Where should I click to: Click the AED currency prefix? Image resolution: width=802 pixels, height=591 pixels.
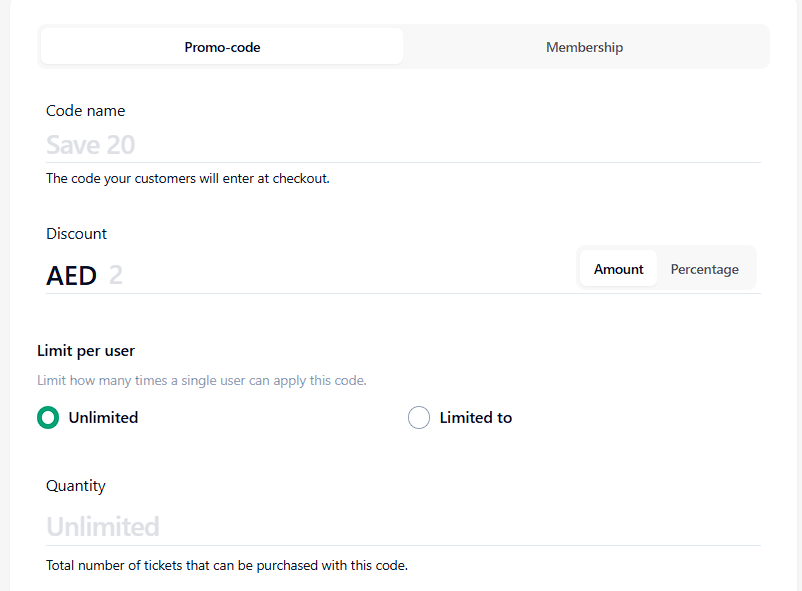(x=71, y=276)
